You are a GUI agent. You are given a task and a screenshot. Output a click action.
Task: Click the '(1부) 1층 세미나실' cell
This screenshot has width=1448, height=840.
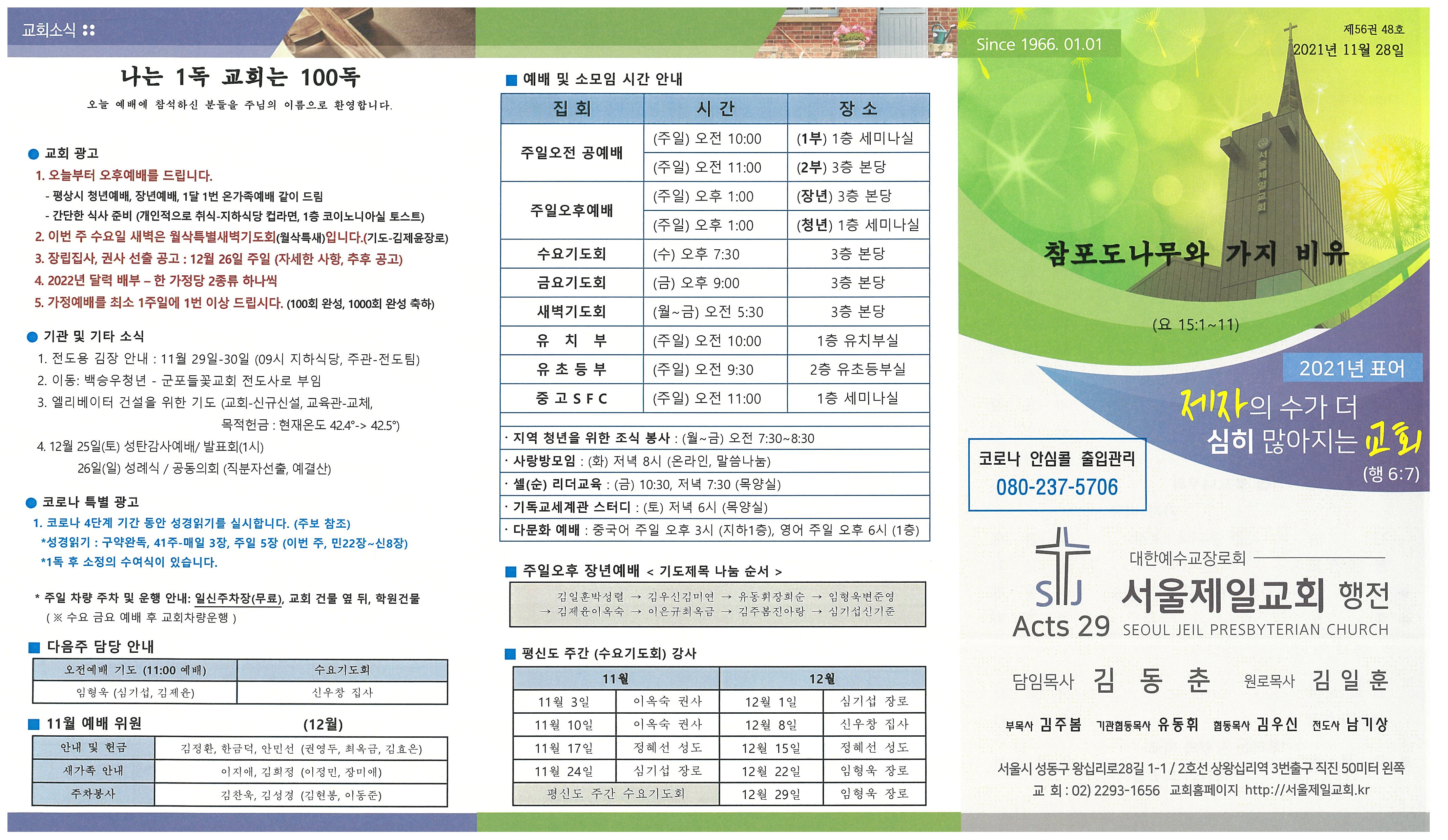(859, 139)
